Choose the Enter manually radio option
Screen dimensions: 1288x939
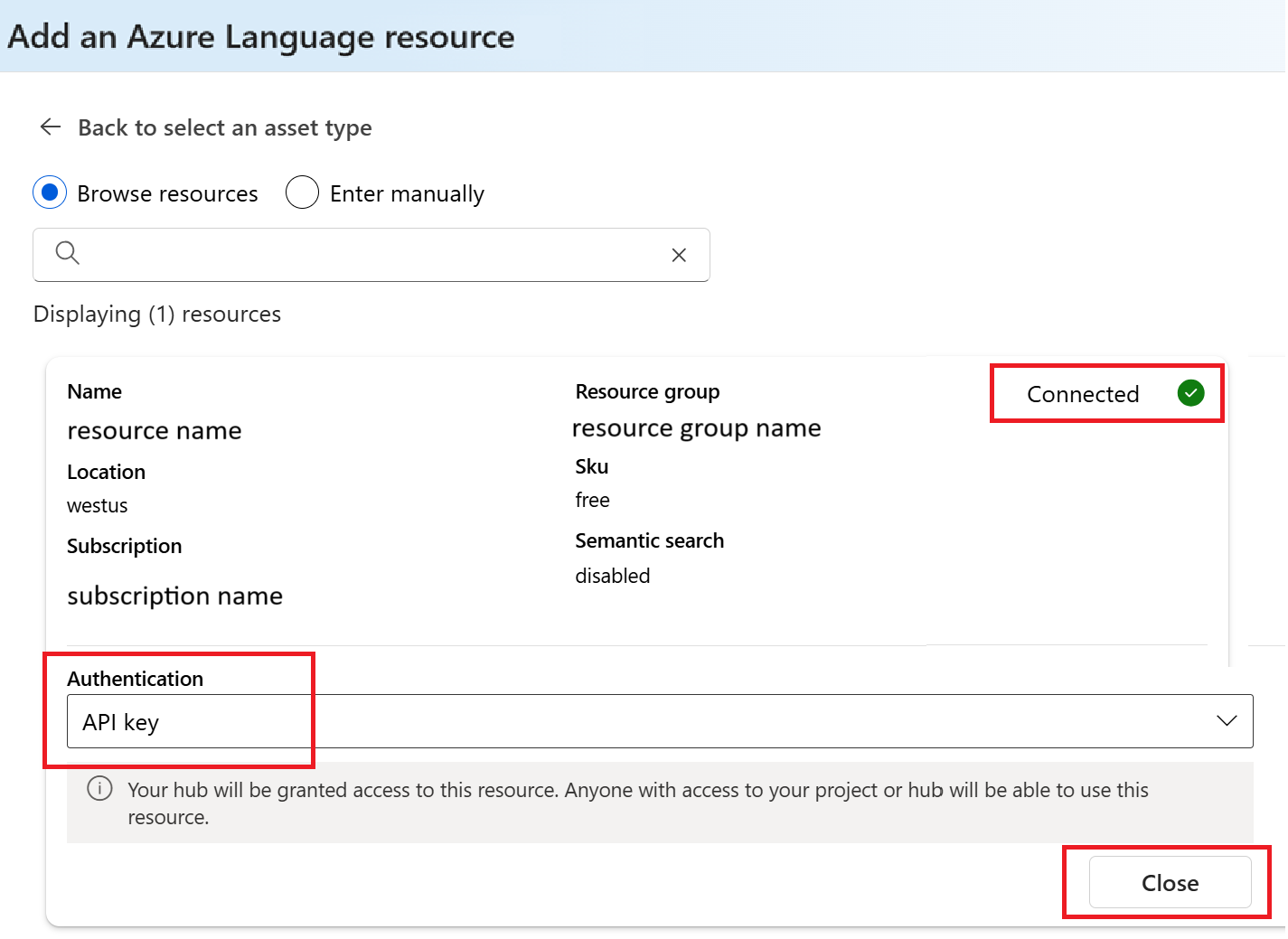click(302, 192)
